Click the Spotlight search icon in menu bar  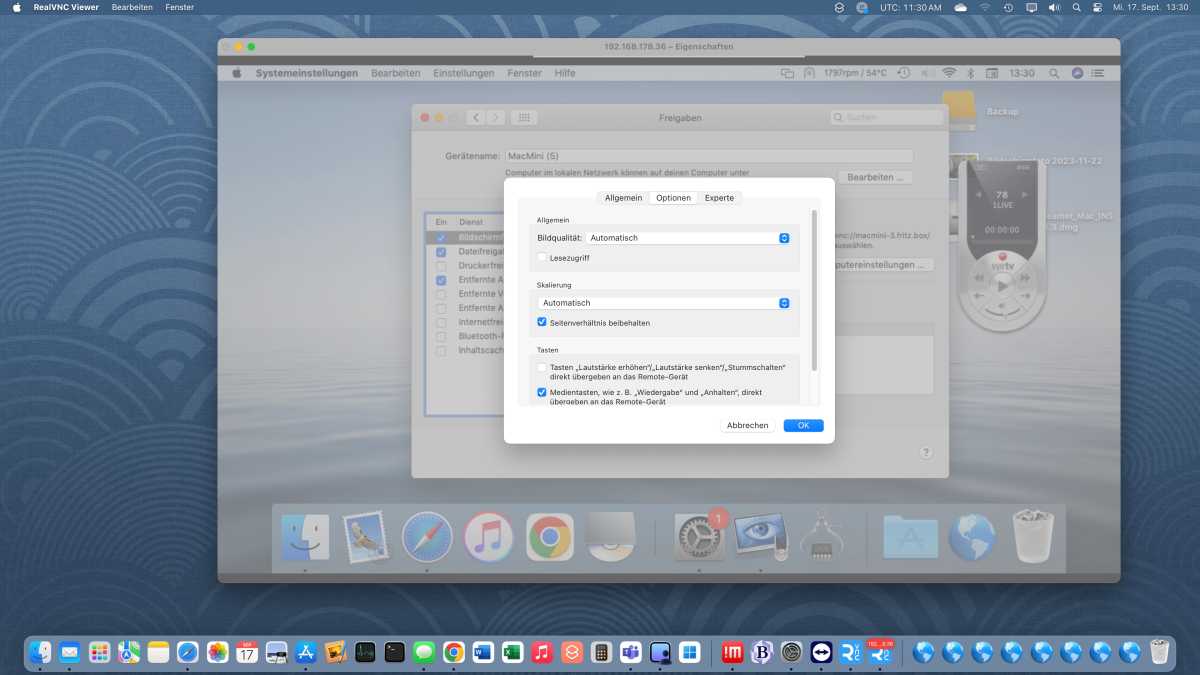[1076, 7]
